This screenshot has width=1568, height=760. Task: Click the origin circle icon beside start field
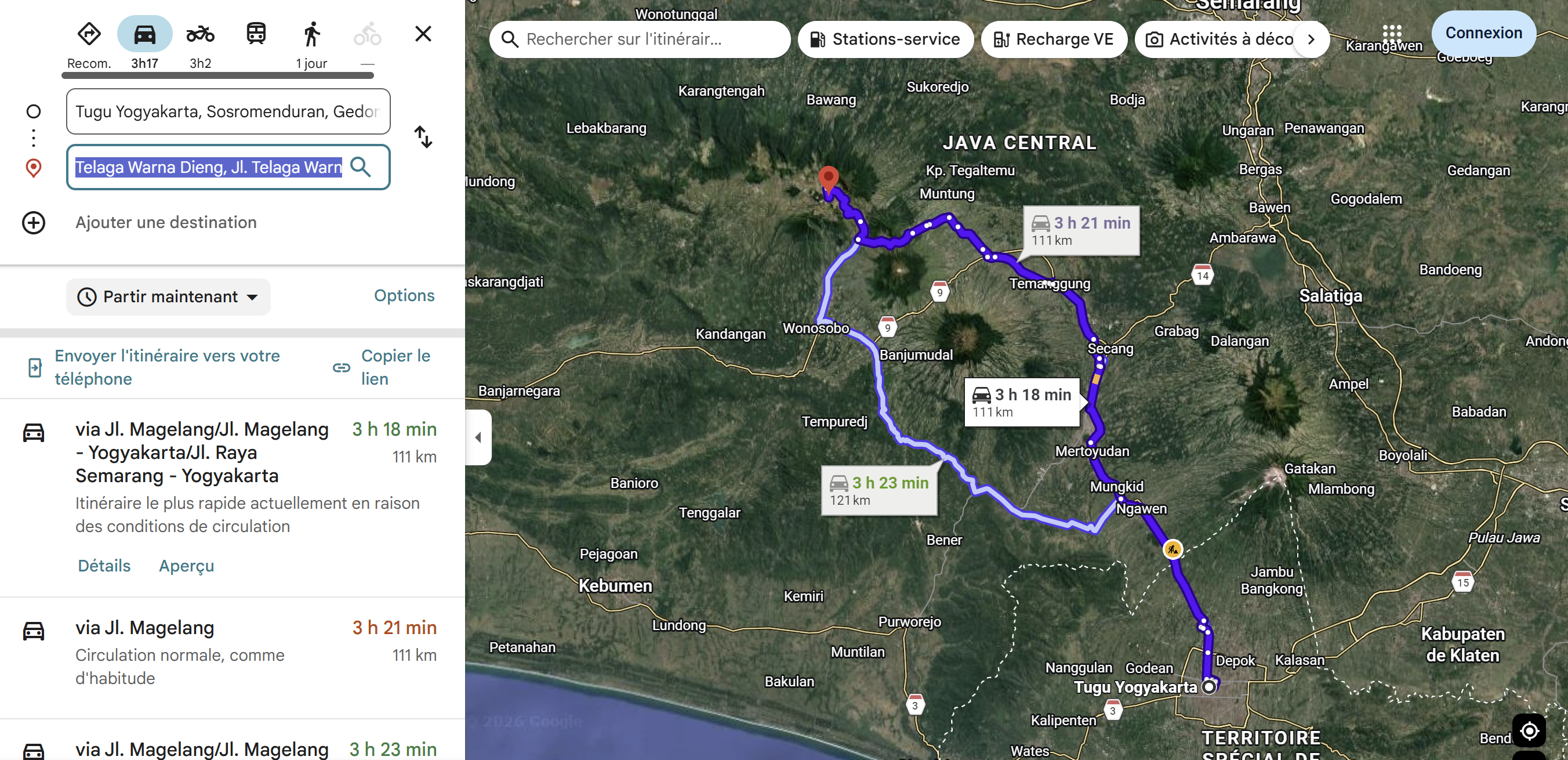tap(34, 111)
